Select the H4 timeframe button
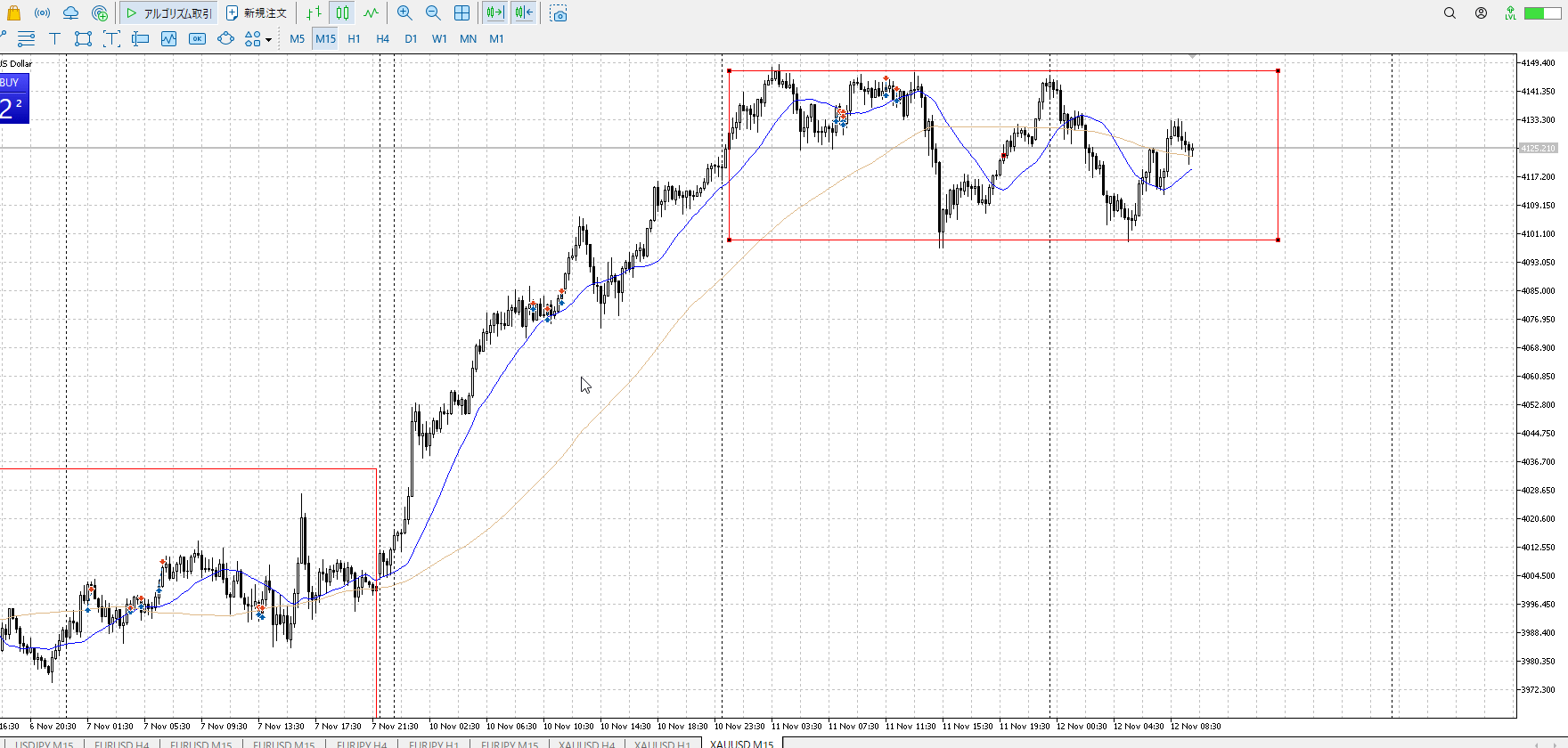This screenshot has height=748, width=1568. 382,38
